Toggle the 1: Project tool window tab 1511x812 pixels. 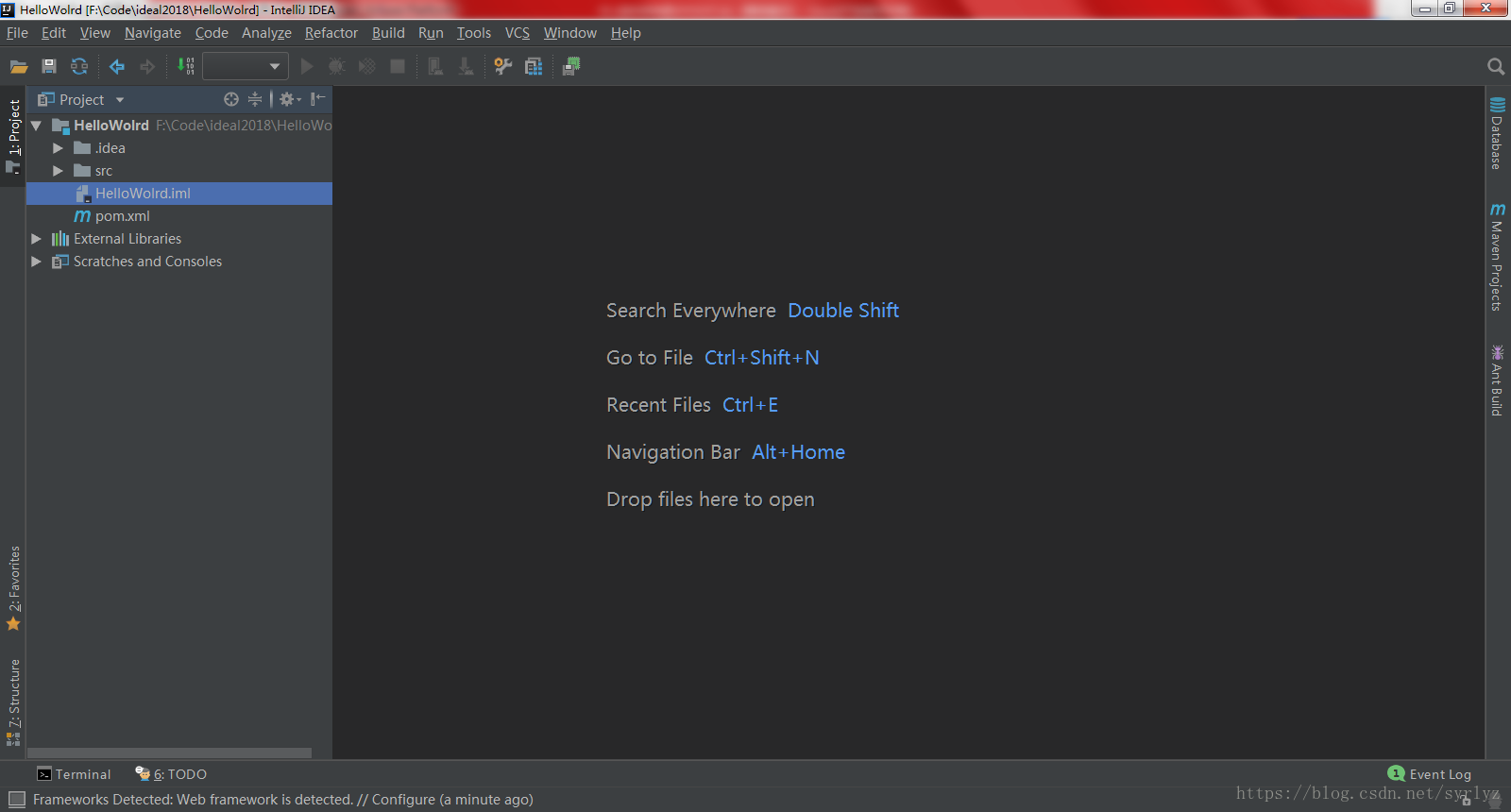13,136
